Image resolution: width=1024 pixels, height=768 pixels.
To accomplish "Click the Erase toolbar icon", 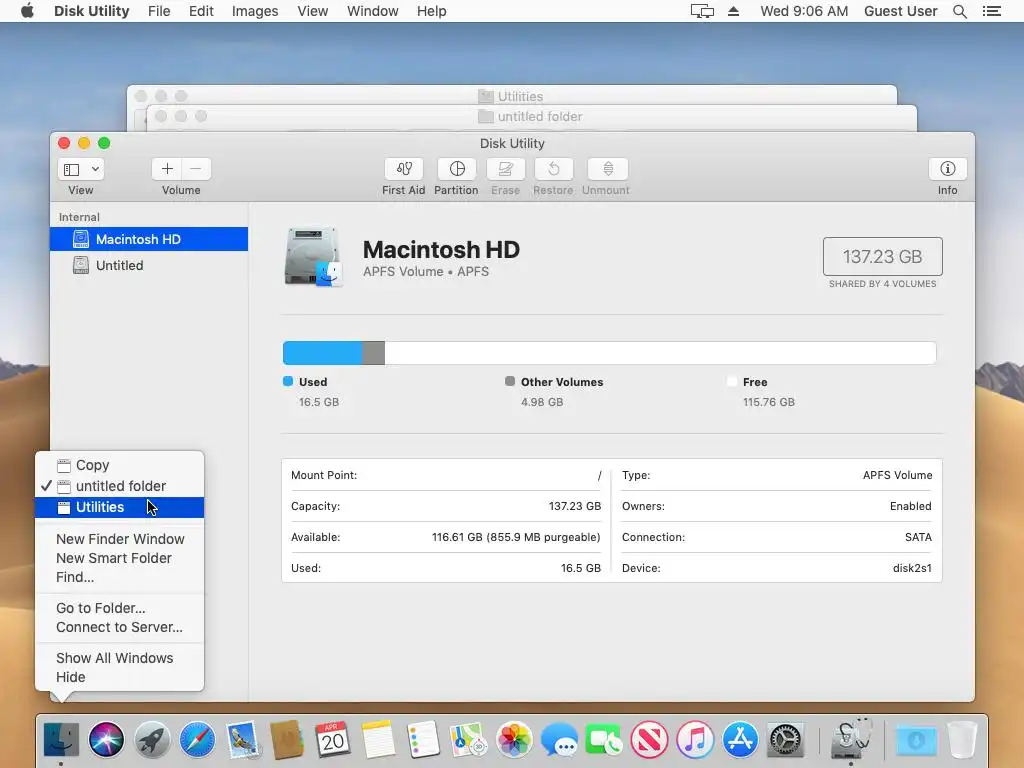I will point(505,169).
